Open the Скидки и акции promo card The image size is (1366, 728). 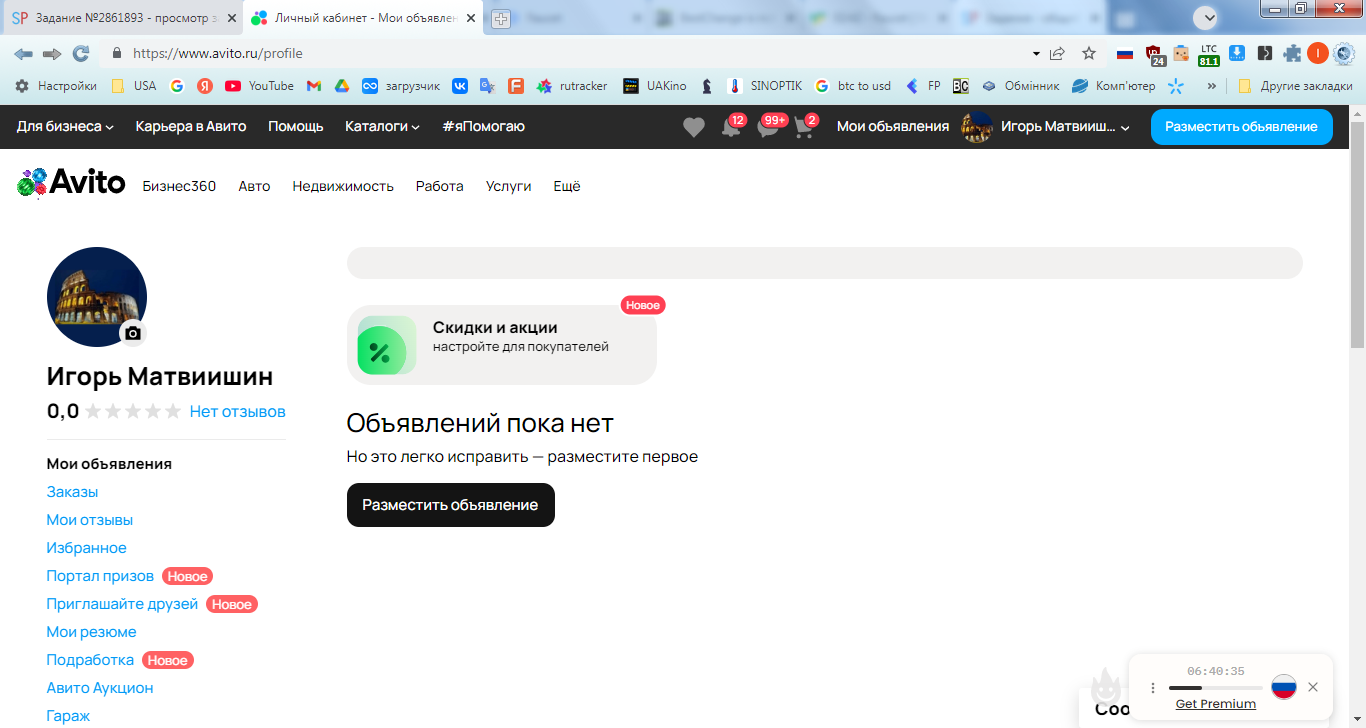tap(502, 345)
